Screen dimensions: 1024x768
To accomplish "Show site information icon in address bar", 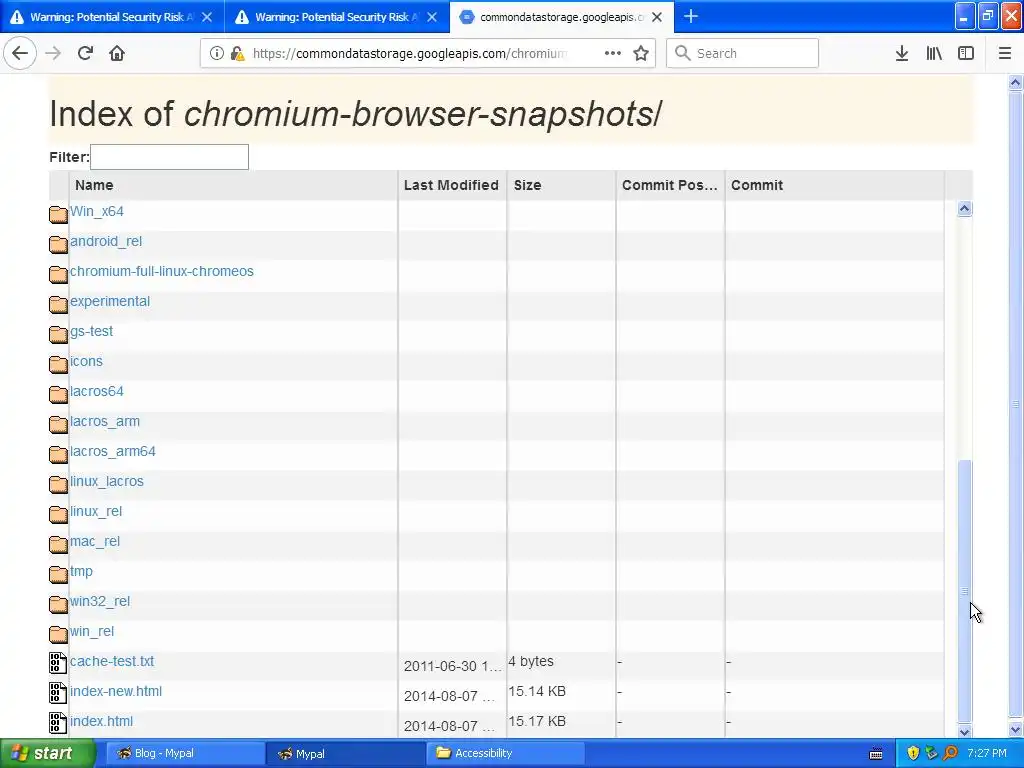I will tap(216, 54).
